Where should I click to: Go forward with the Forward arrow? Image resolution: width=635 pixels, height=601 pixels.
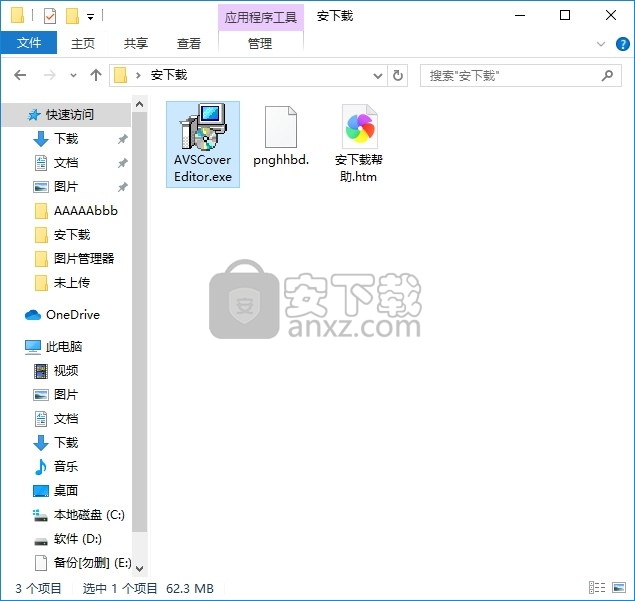[49, 75]
